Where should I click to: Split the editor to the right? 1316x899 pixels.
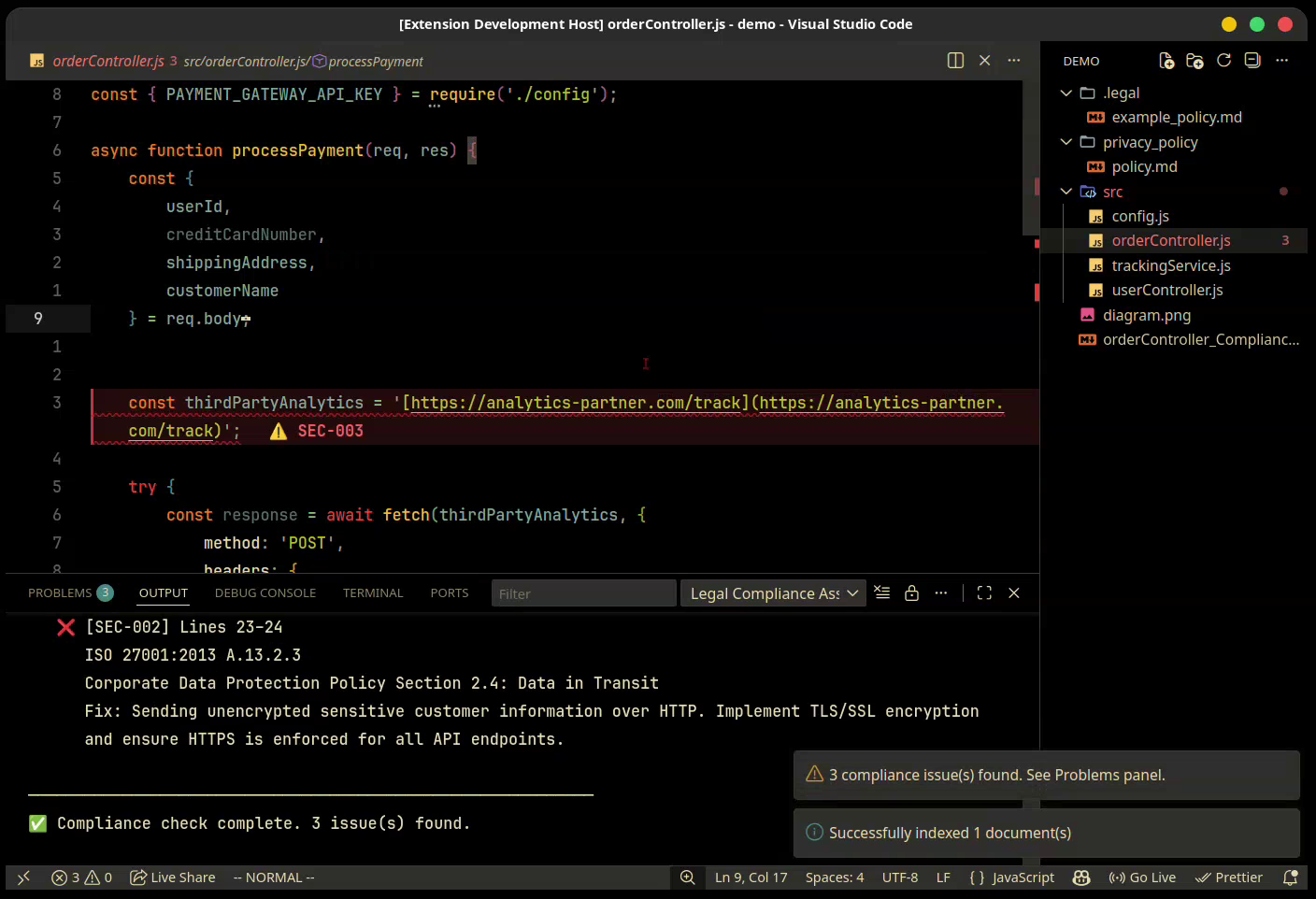coord(955,61)
